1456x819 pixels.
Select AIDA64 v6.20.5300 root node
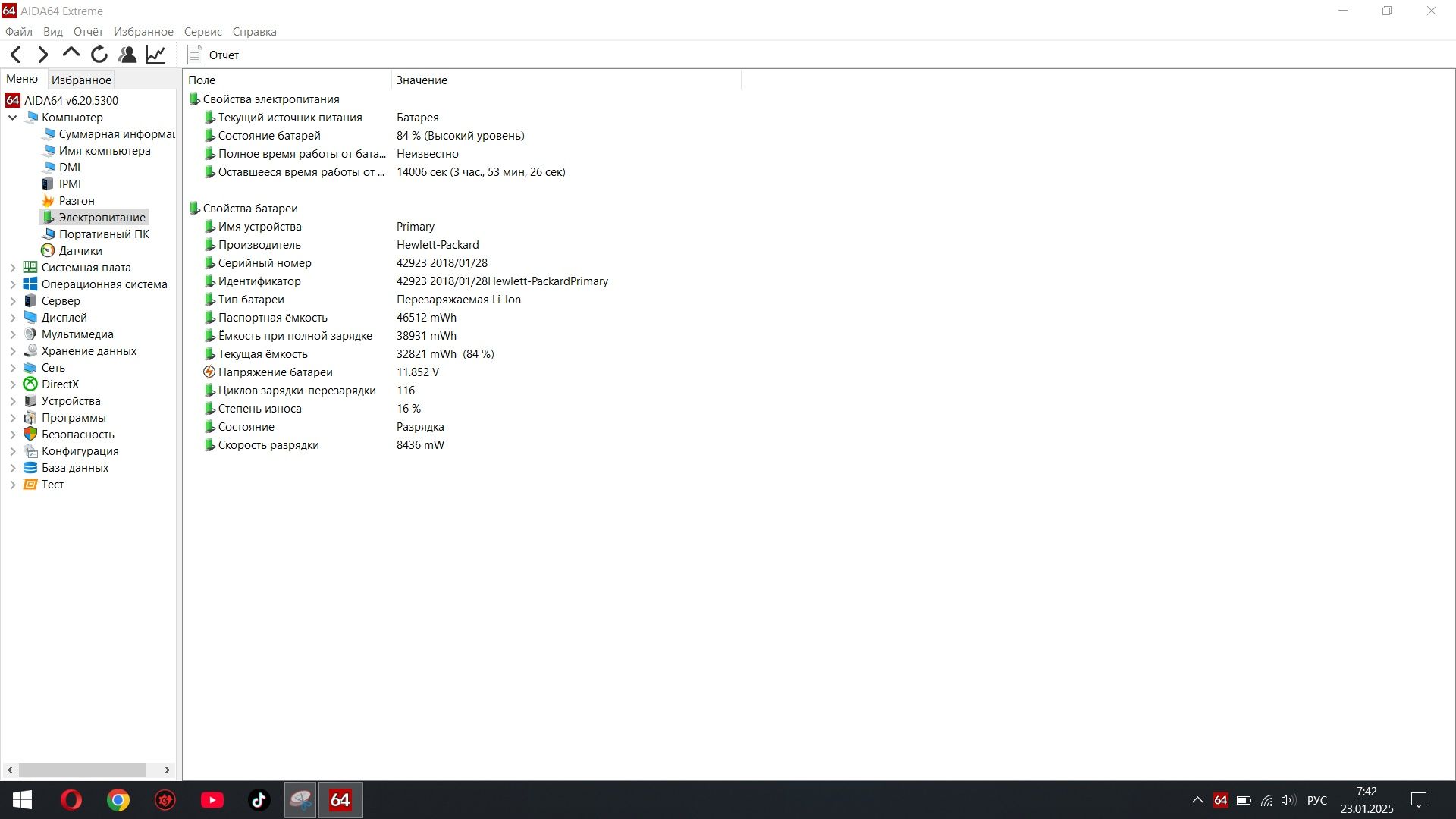(x=63, y=100)
